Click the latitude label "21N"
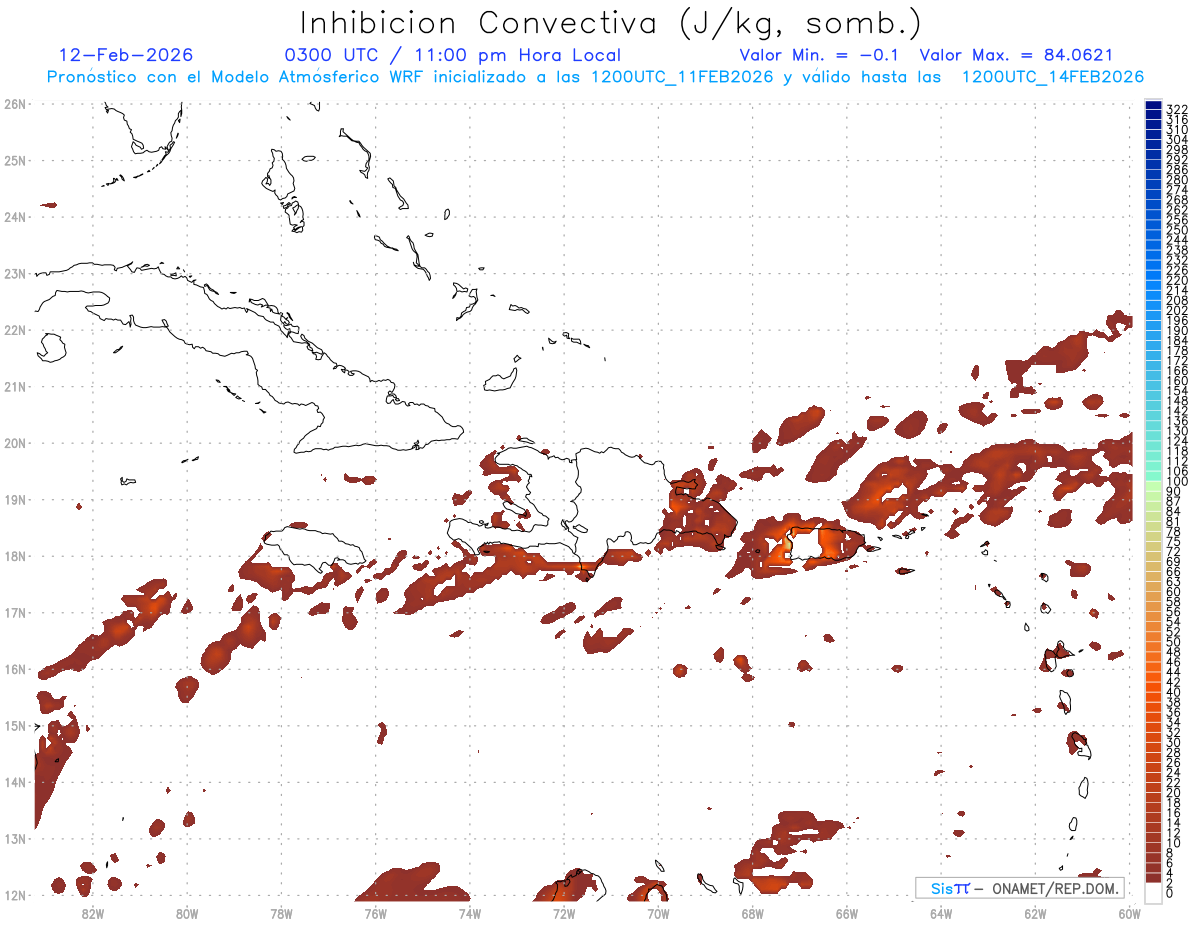Image resolution: width=1200 pixels, height=927 pixels. point(14,386)
